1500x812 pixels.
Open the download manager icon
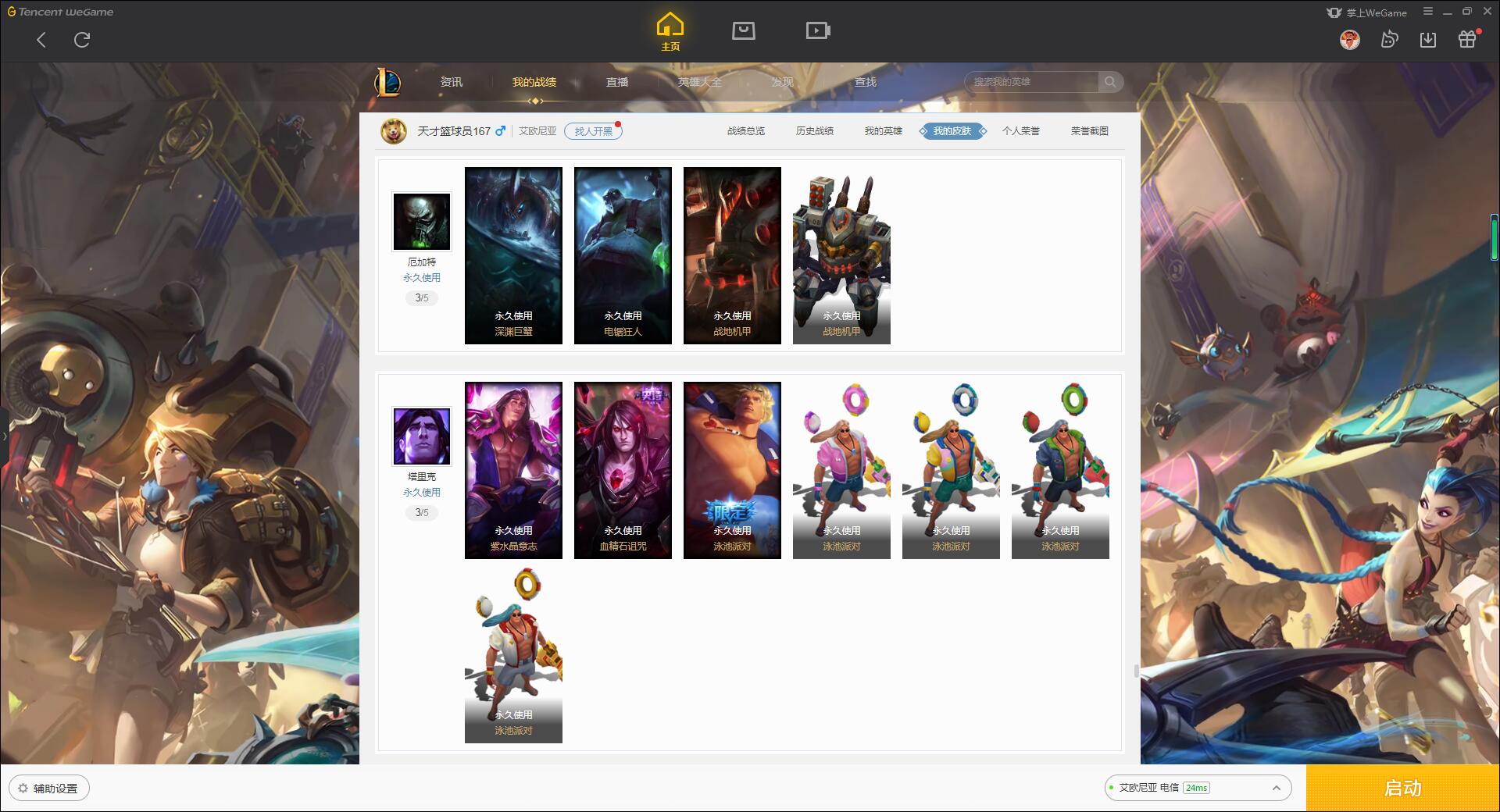pyautogui.click(x=1428, y=40)
